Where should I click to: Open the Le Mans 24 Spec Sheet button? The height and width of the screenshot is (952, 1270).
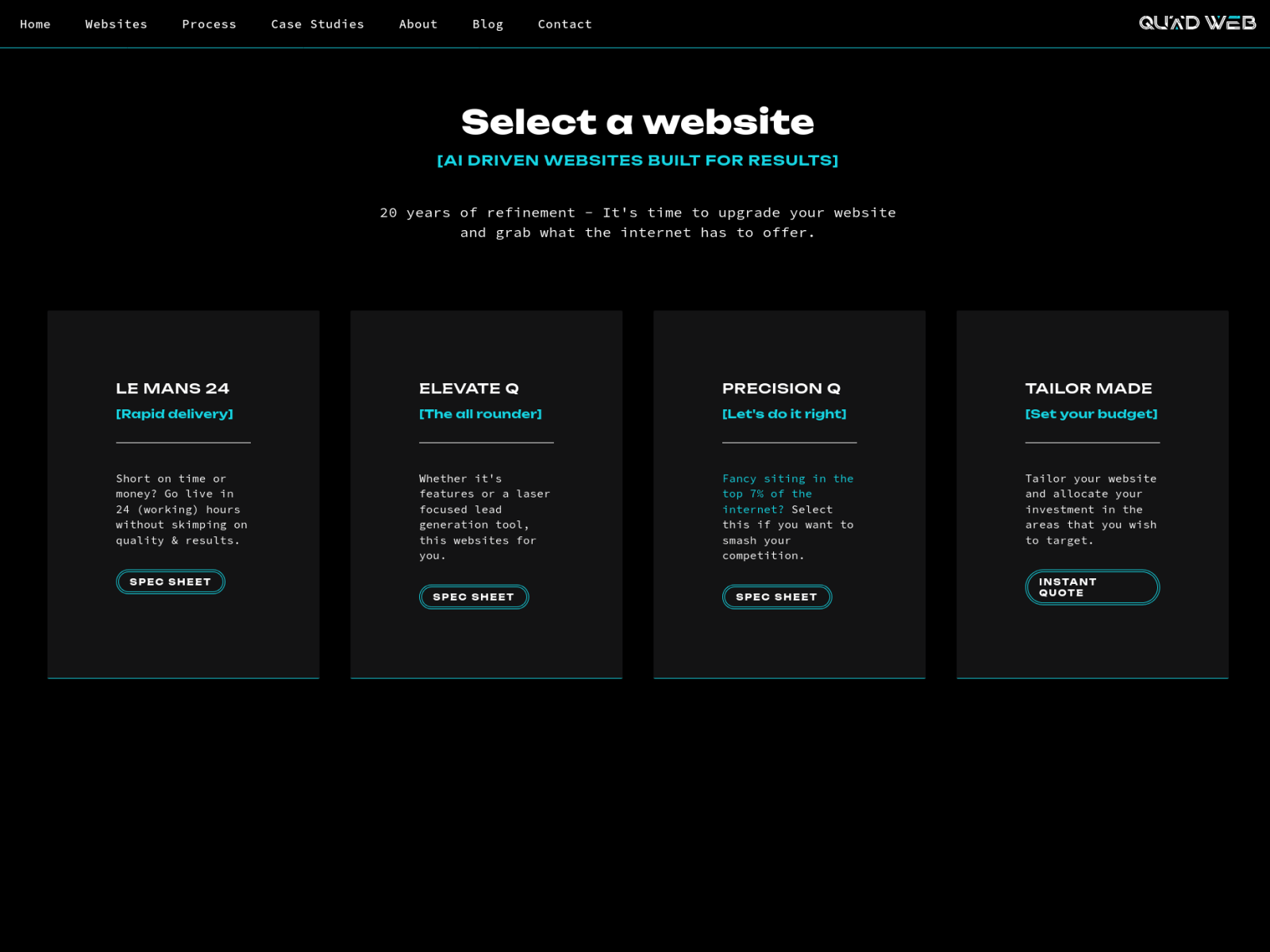click(x=171, y=582)
